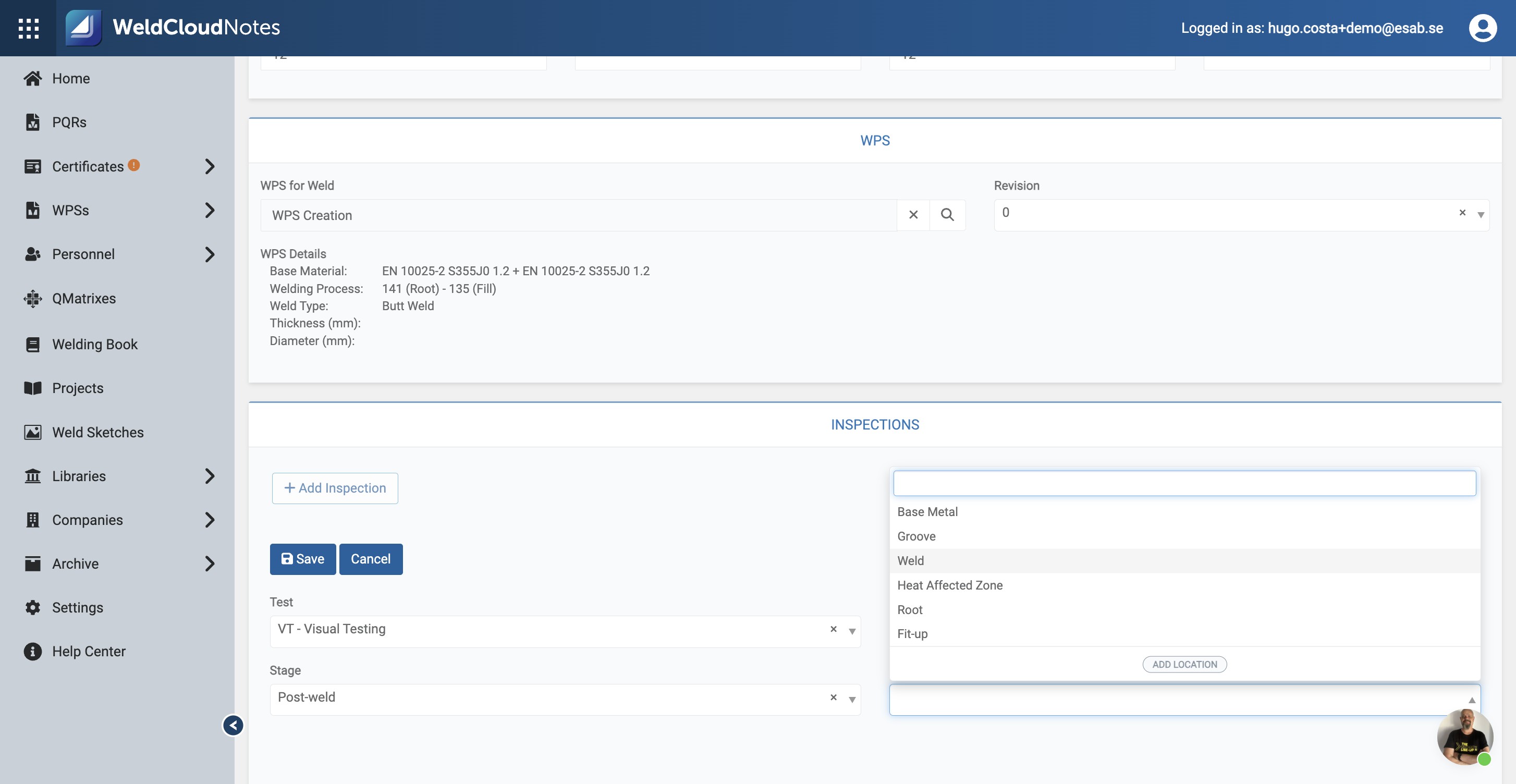The width and height of the screenshot is (1516, 784).
Task: Select Heat Affected Zone option
Action: 1184,585
